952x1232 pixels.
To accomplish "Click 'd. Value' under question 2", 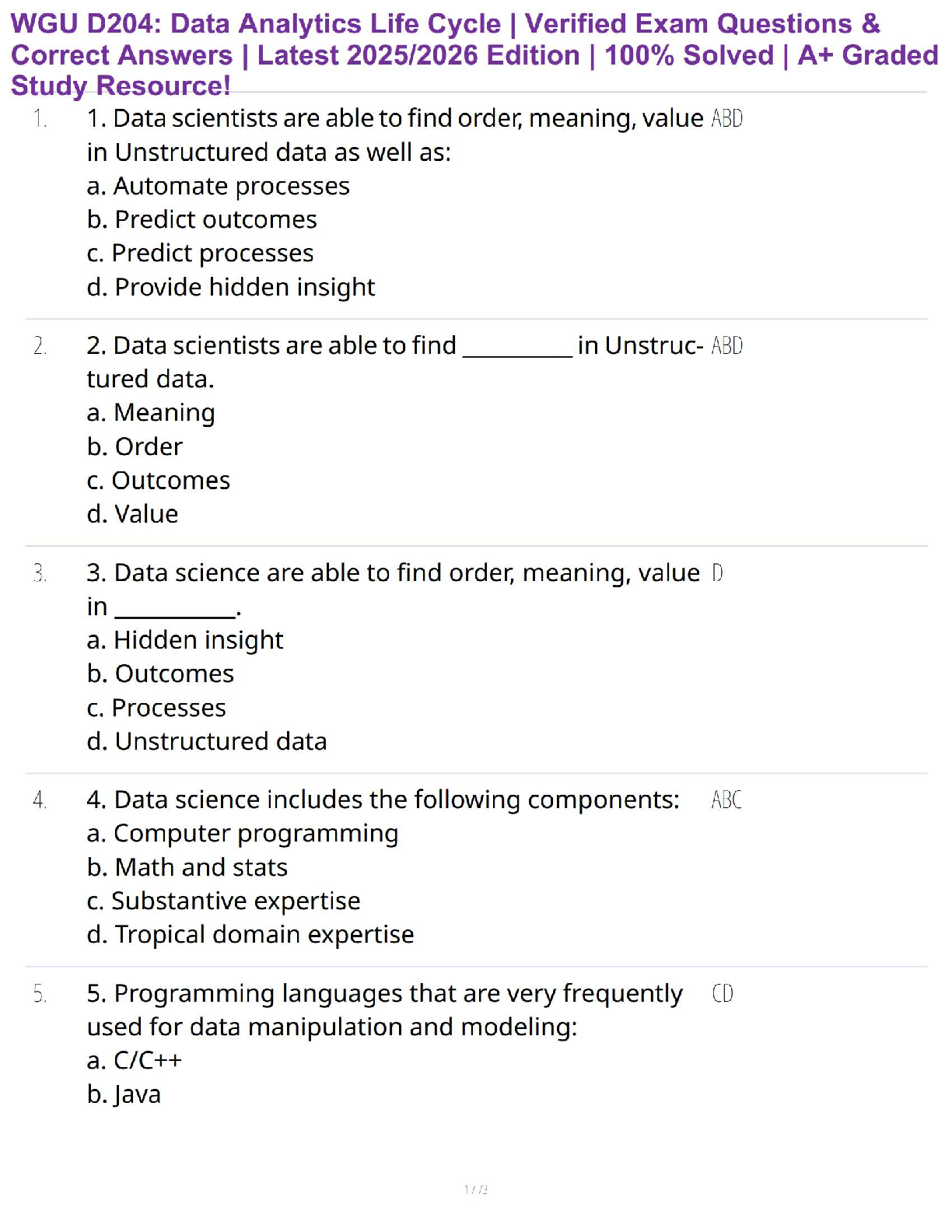I will point(133,514).
